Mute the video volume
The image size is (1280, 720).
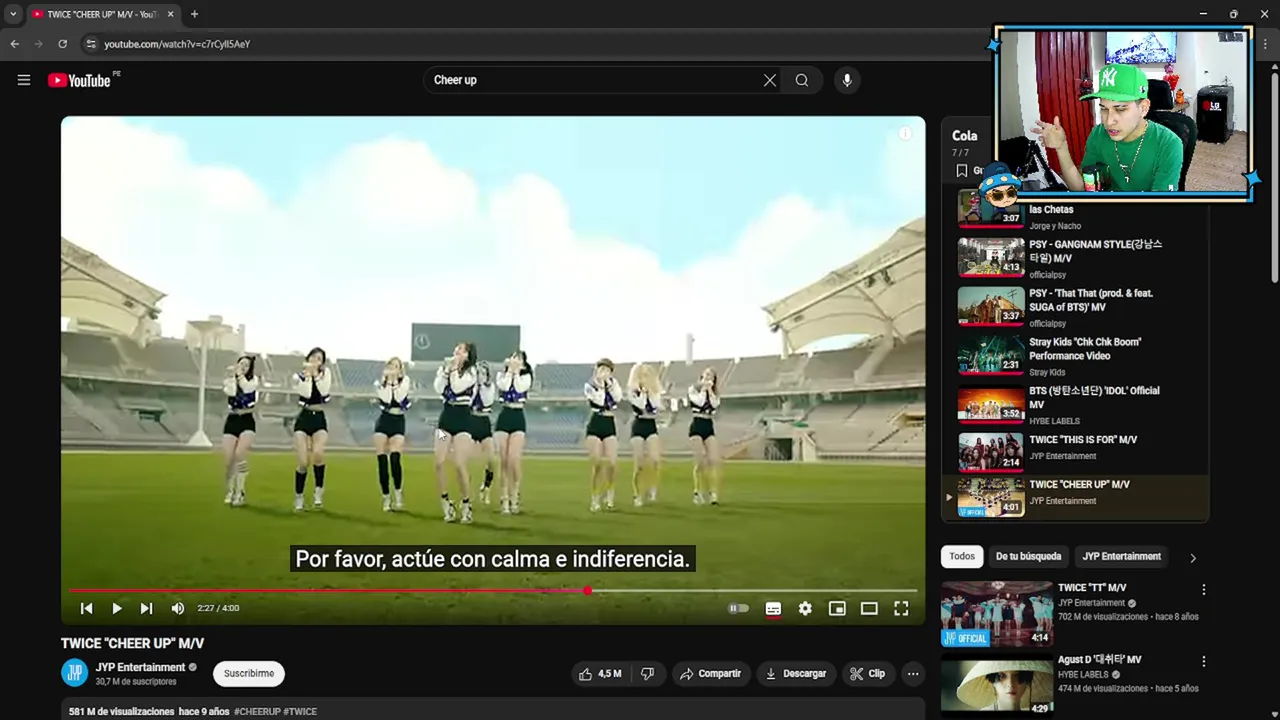click(178, 608)
